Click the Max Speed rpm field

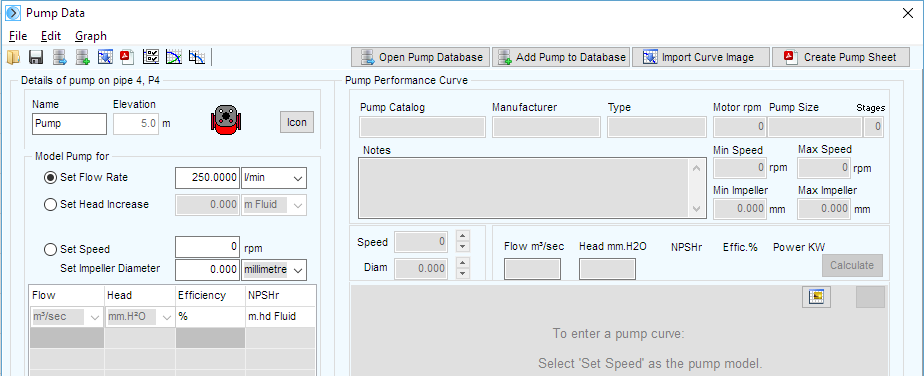(x=824, y=168)
